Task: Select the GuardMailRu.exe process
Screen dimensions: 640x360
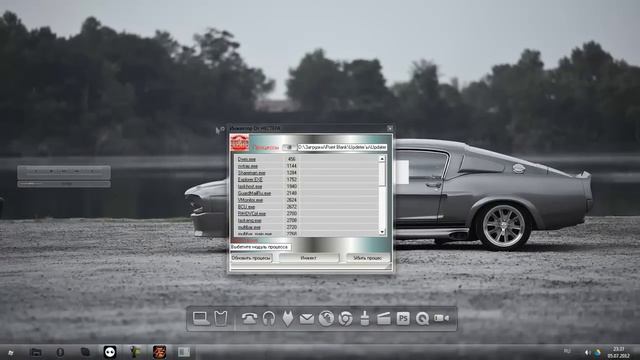Action: click(307, 193)
